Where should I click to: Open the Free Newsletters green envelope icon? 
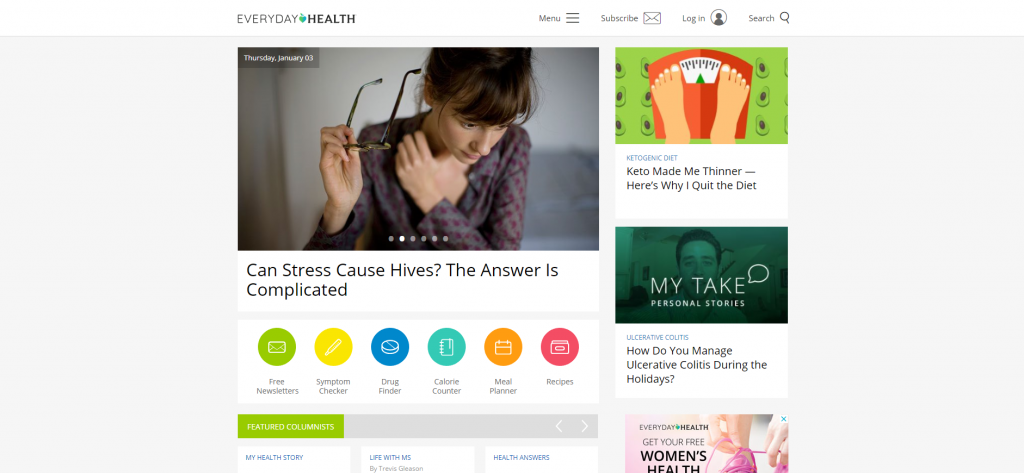[277, 347]
